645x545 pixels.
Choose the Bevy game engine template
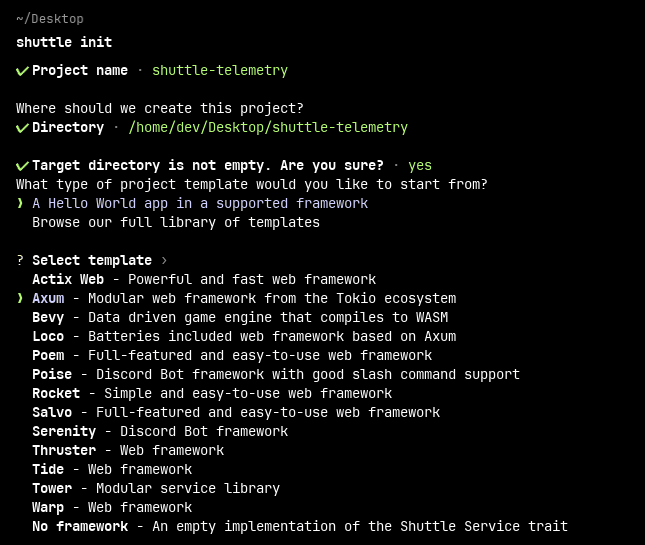coord(48,317)
